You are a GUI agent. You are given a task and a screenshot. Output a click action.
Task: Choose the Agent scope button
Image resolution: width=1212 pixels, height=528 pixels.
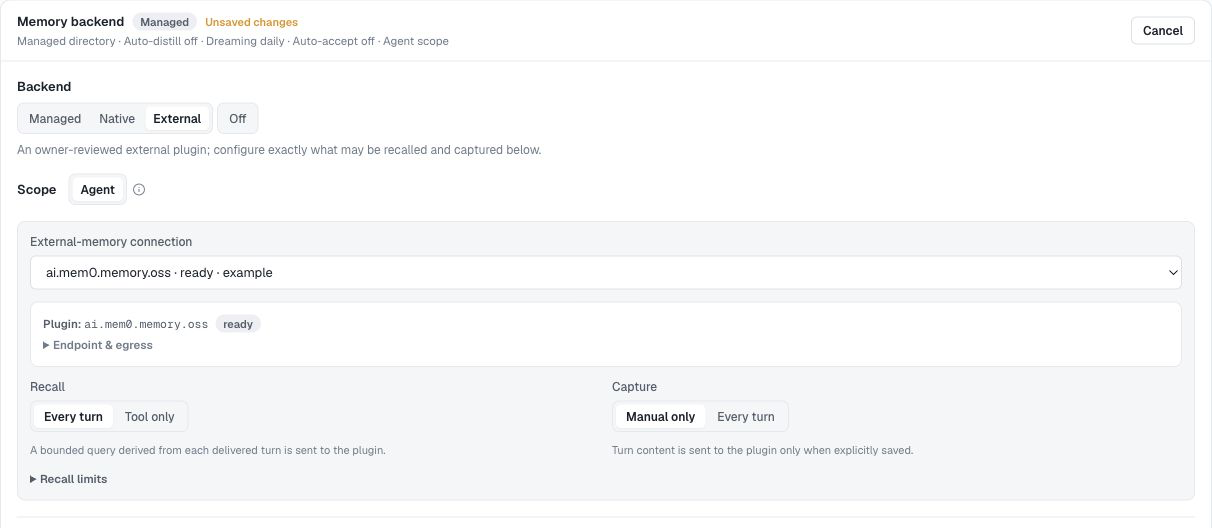point(98,190)
